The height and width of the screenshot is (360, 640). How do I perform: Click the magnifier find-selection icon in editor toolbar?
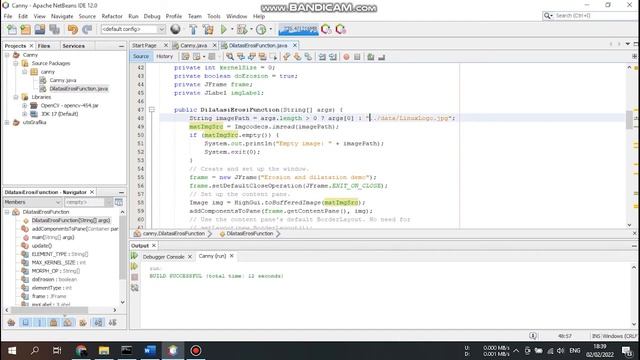pos(230,57)
